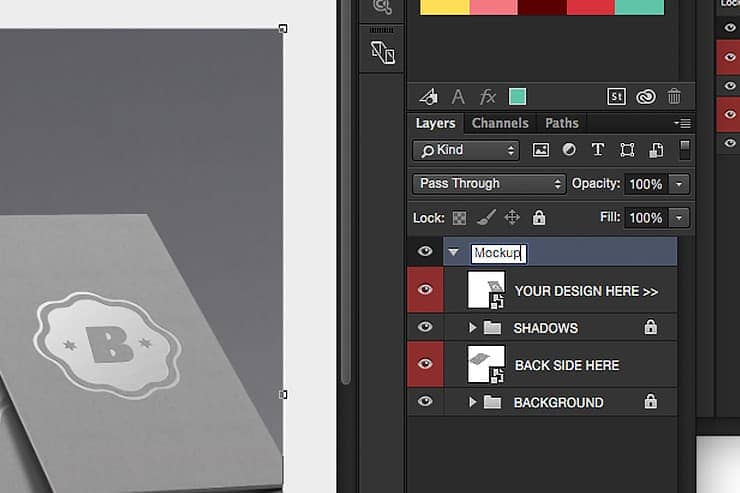Select the dark maroon library color swatch
This screenshot has height=493, width=740.
tap(542, 7)
